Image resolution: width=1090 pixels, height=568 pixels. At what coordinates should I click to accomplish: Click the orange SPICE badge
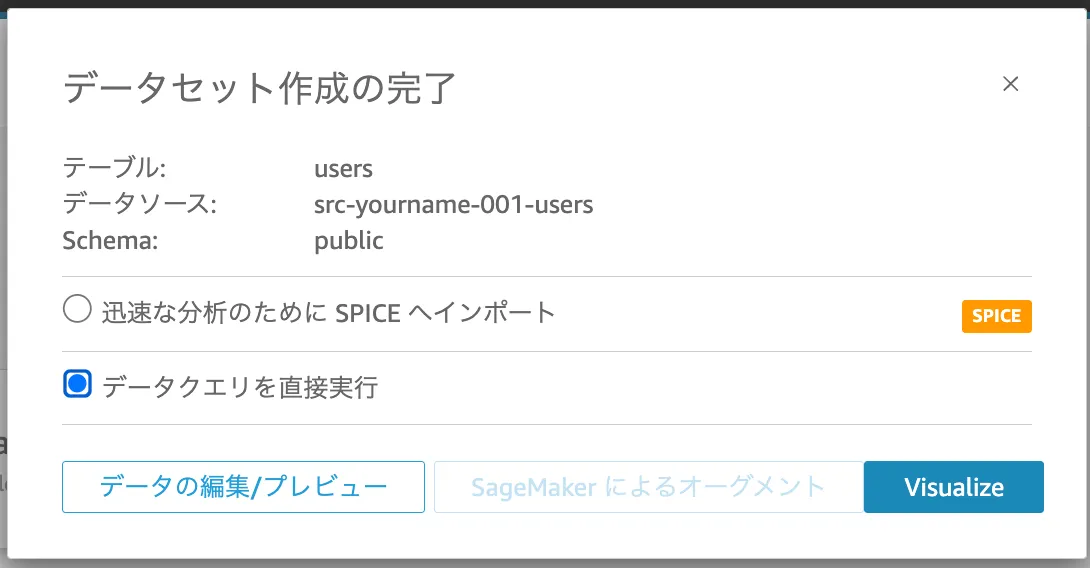996,316
